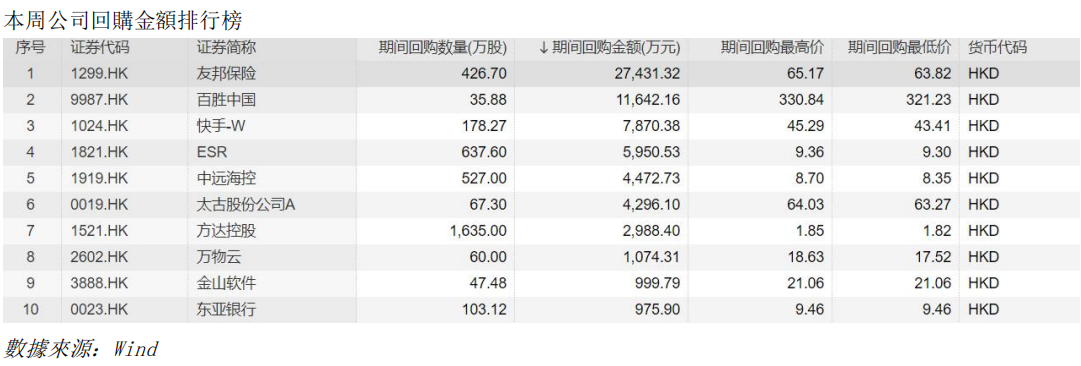The height and width of the screenshot is (366, 1081).
Task: Click stock code 3888.HK
Action: pyautogui.click(x=99, y=283)
